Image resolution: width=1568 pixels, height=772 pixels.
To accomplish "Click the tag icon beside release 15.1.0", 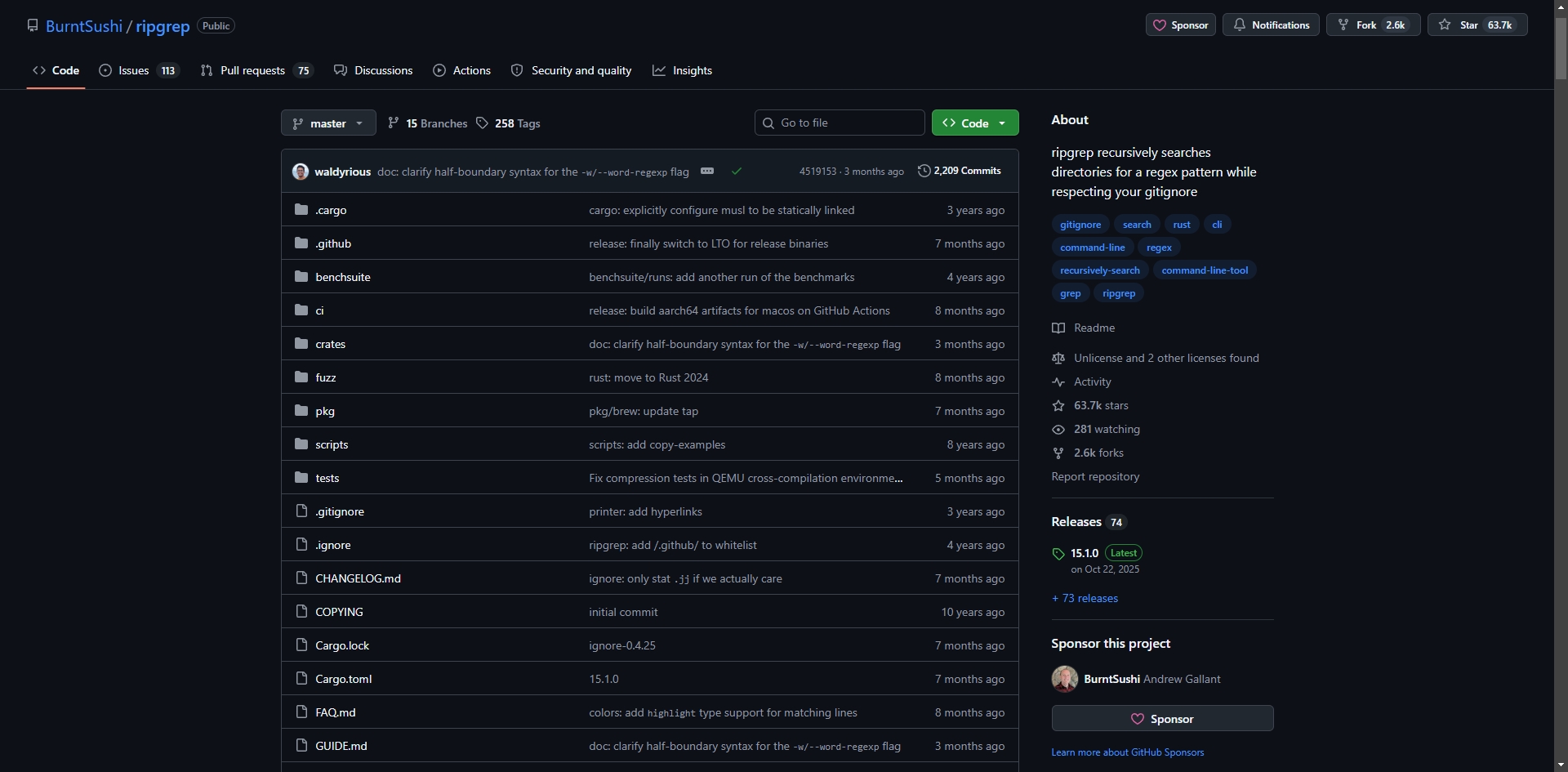I will pos(1058,554).
